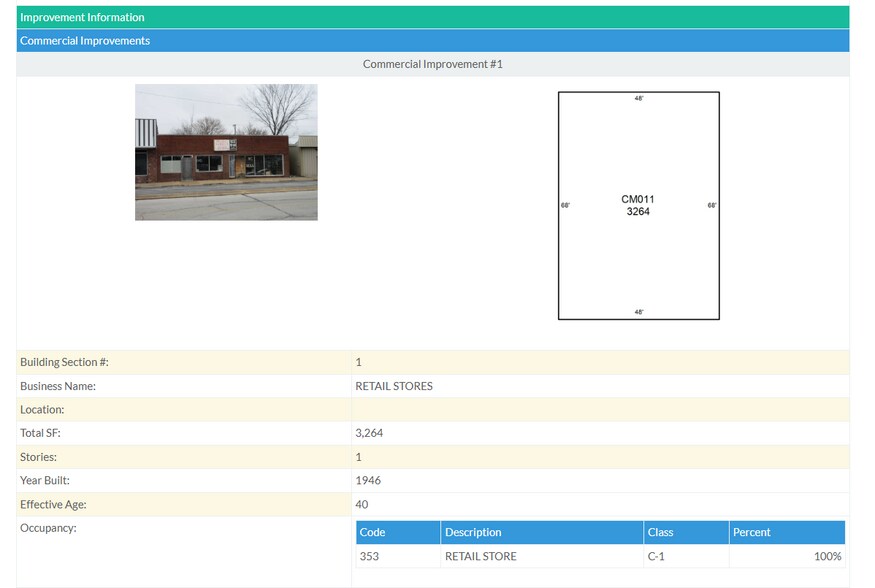Collapse the Commercial Improvements section header
This screenshot has height=588, width=875.
coord(85,40)
